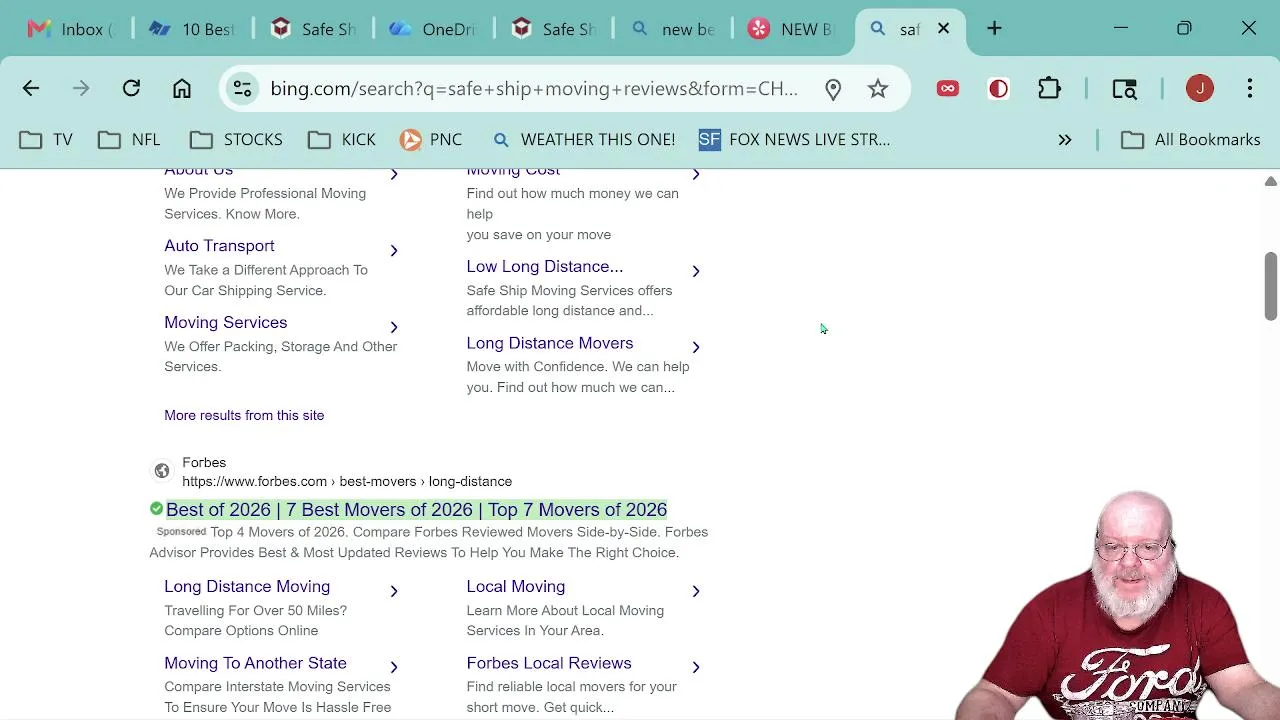The width and height of the screenshot is (1280, 720).
Task: Click the address bar URL field
Action: pyautogui.click(x=534, y=89)
